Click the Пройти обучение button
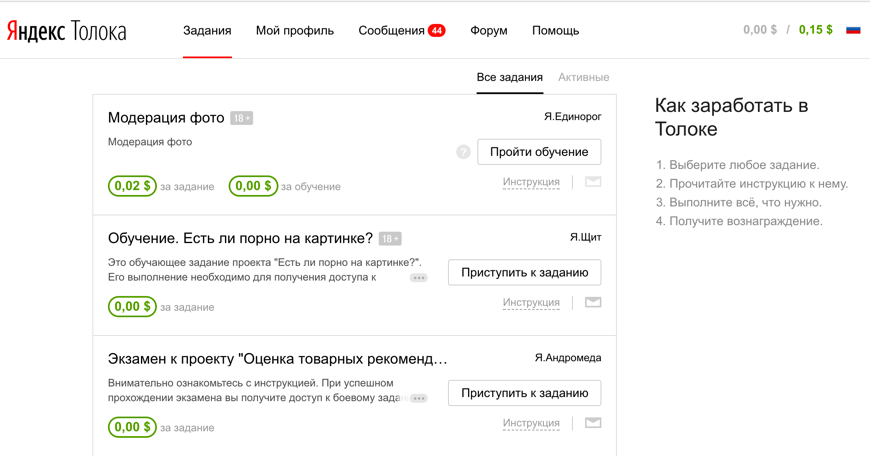 539,152
